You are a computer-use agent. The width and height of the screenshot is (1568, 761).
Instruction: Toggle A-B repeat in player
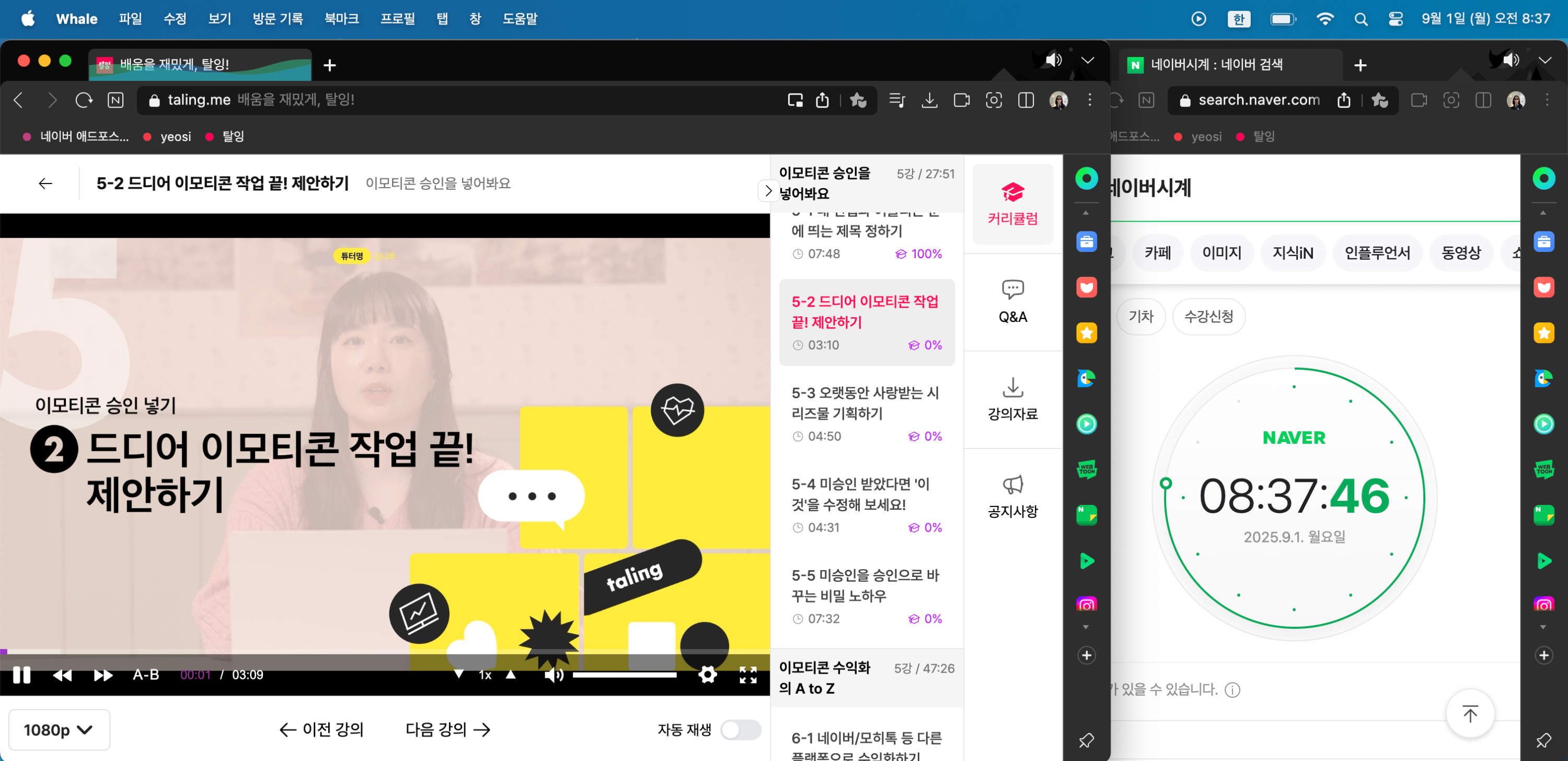tap(146, 675)
